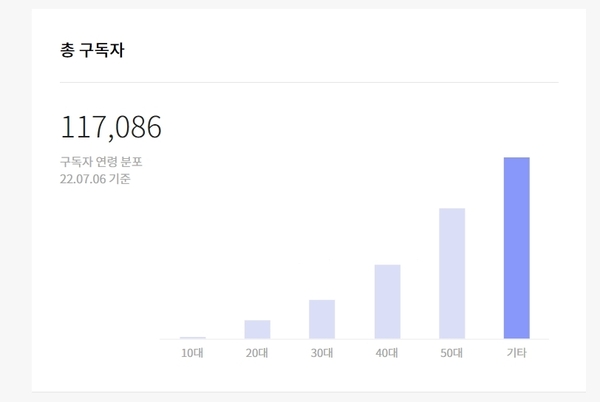Click the chart baseline axis
Image resolution: width=600 pixels, height=402 pixels.
point(354,339)
